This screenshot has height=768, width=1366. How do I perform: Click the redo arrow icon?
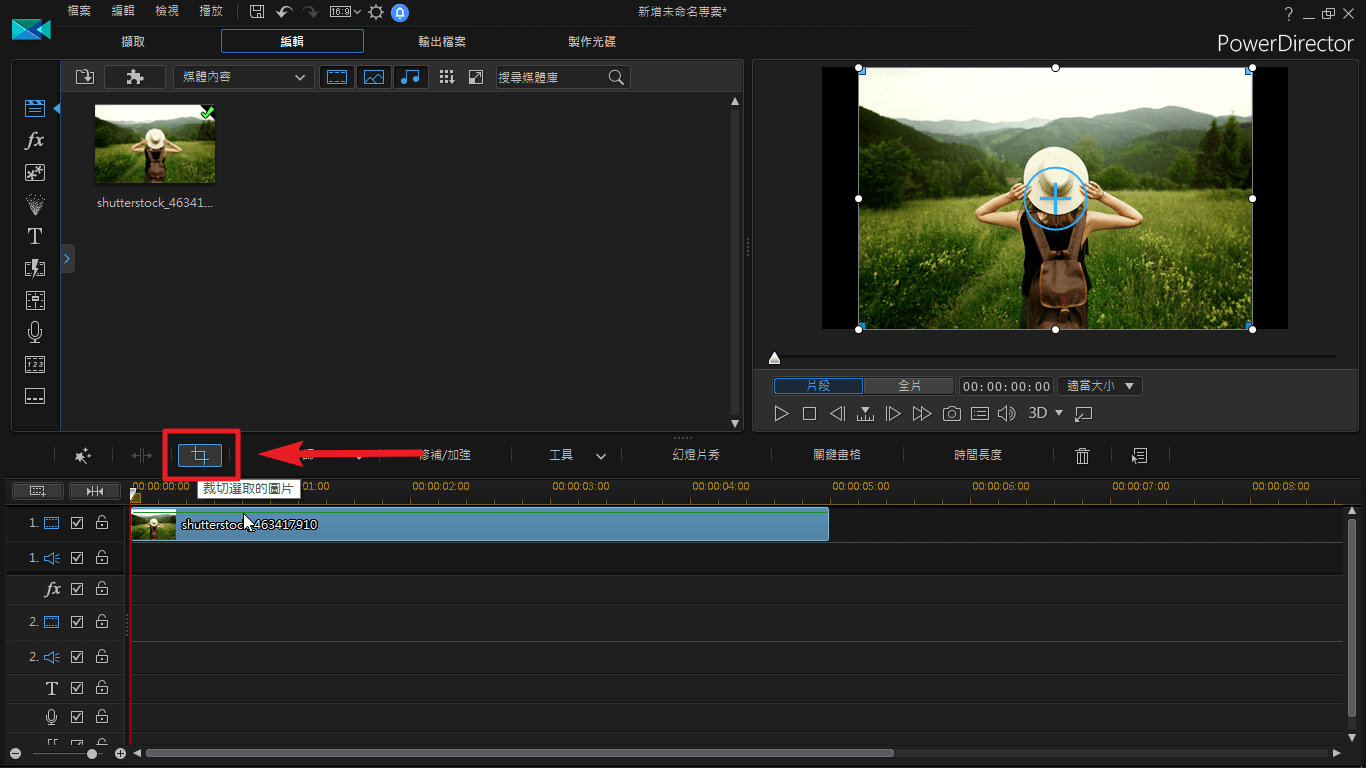tap(310, 12)
